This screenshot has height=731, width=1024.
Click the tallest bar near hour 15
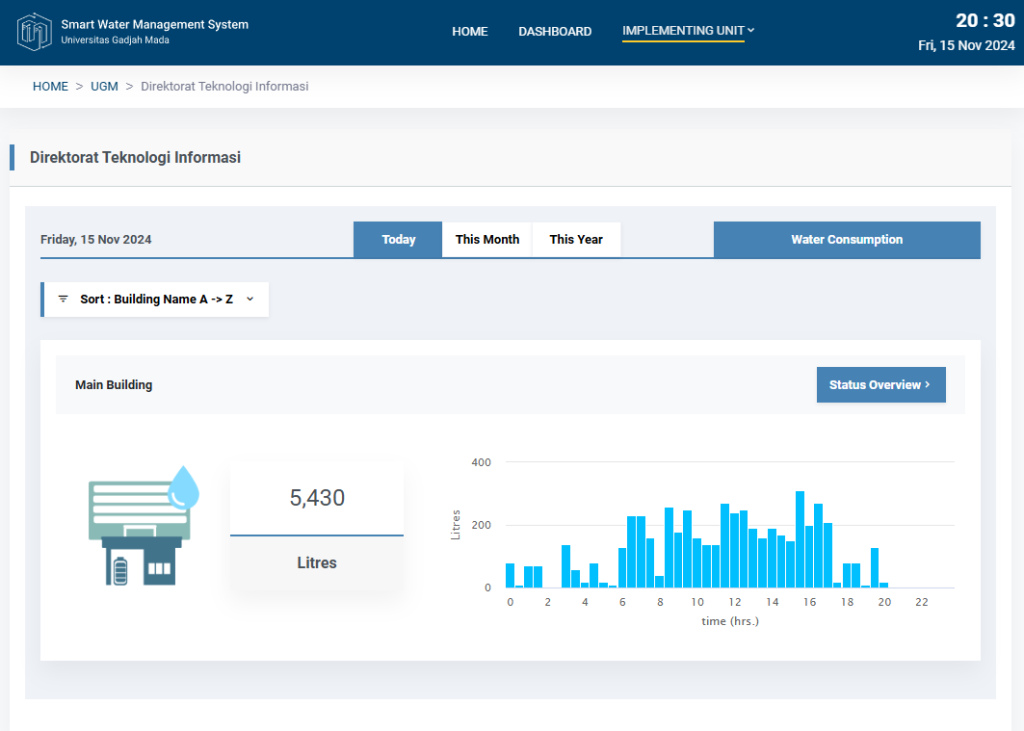point(800,540)
